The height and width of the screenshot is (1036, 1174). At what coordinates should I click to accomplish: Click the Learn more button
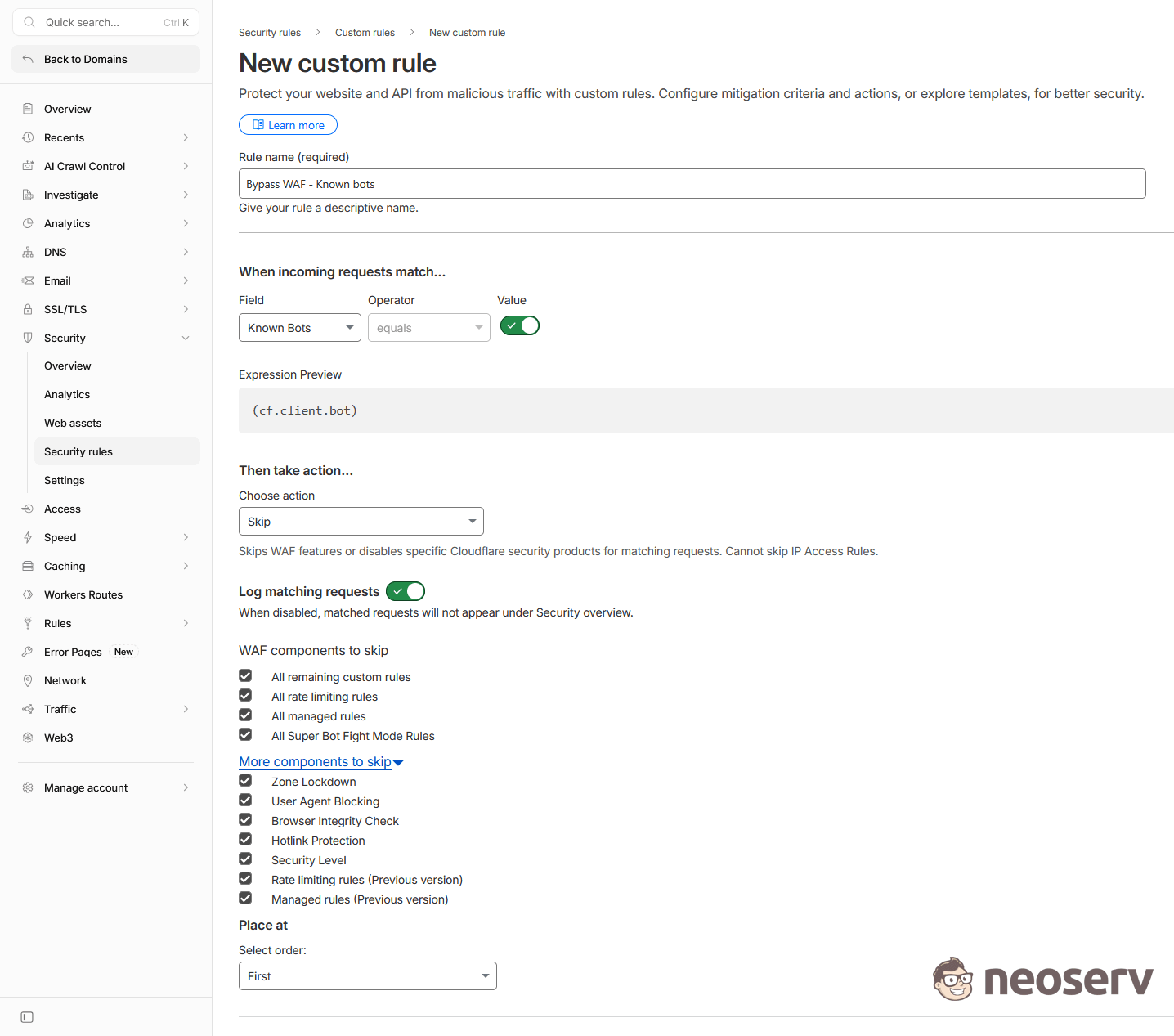[288, 125]
